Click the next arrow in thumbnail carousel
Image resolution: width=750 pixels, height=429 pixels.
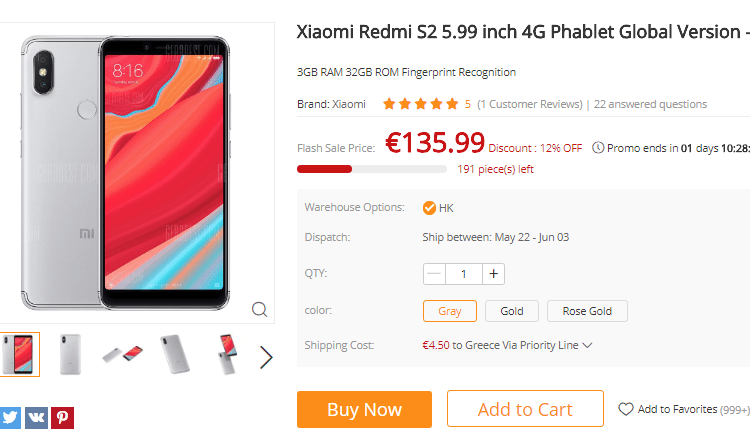tap(266, 357)
